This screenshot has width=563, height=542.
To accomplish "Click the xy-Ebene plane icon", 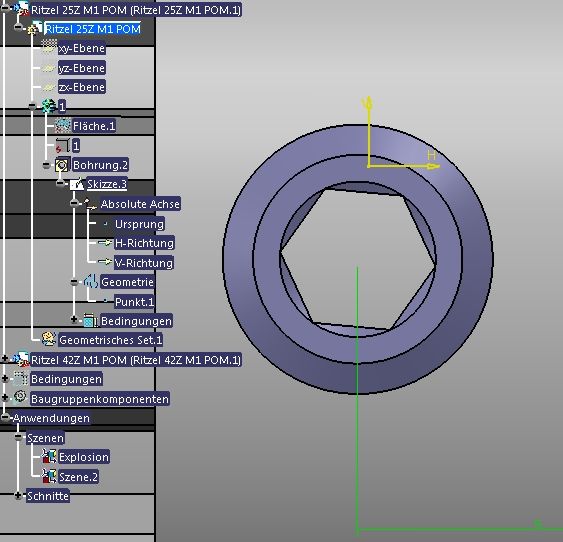I will pyautogui.click(x=49, y=47).
